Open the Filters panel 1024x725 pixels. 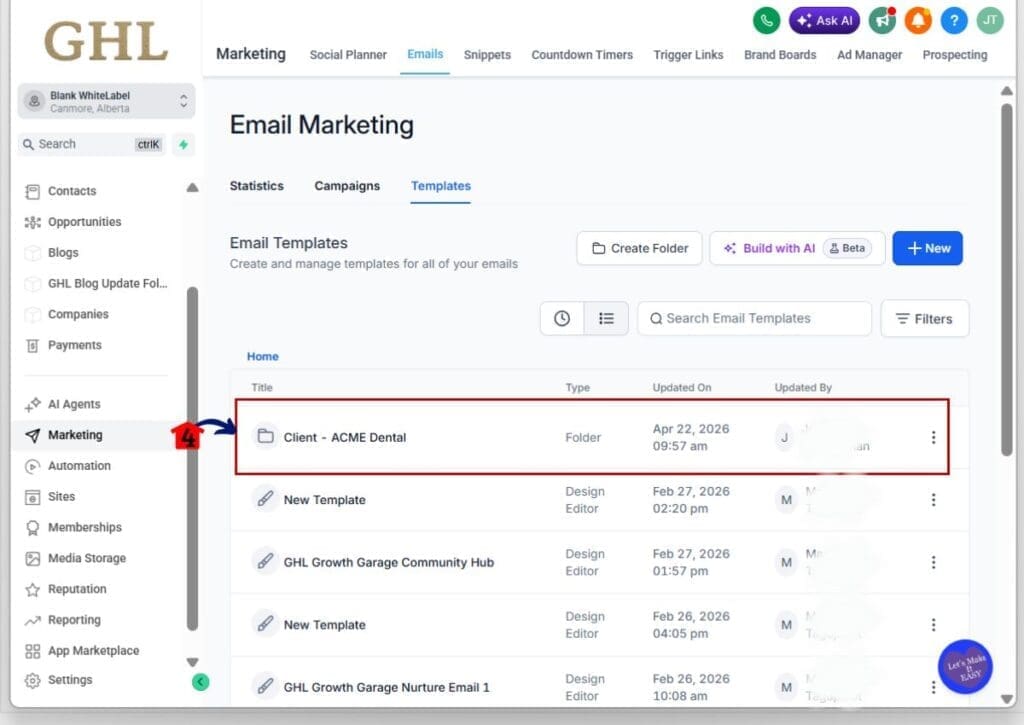tap(924, 318)
